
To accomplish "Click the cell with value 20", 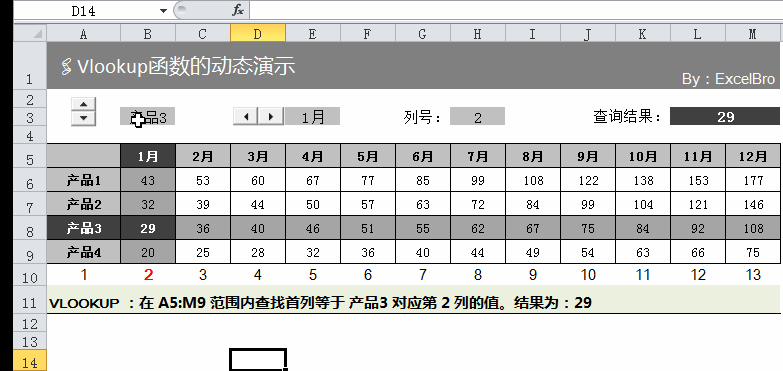I will tap(148, 252).
